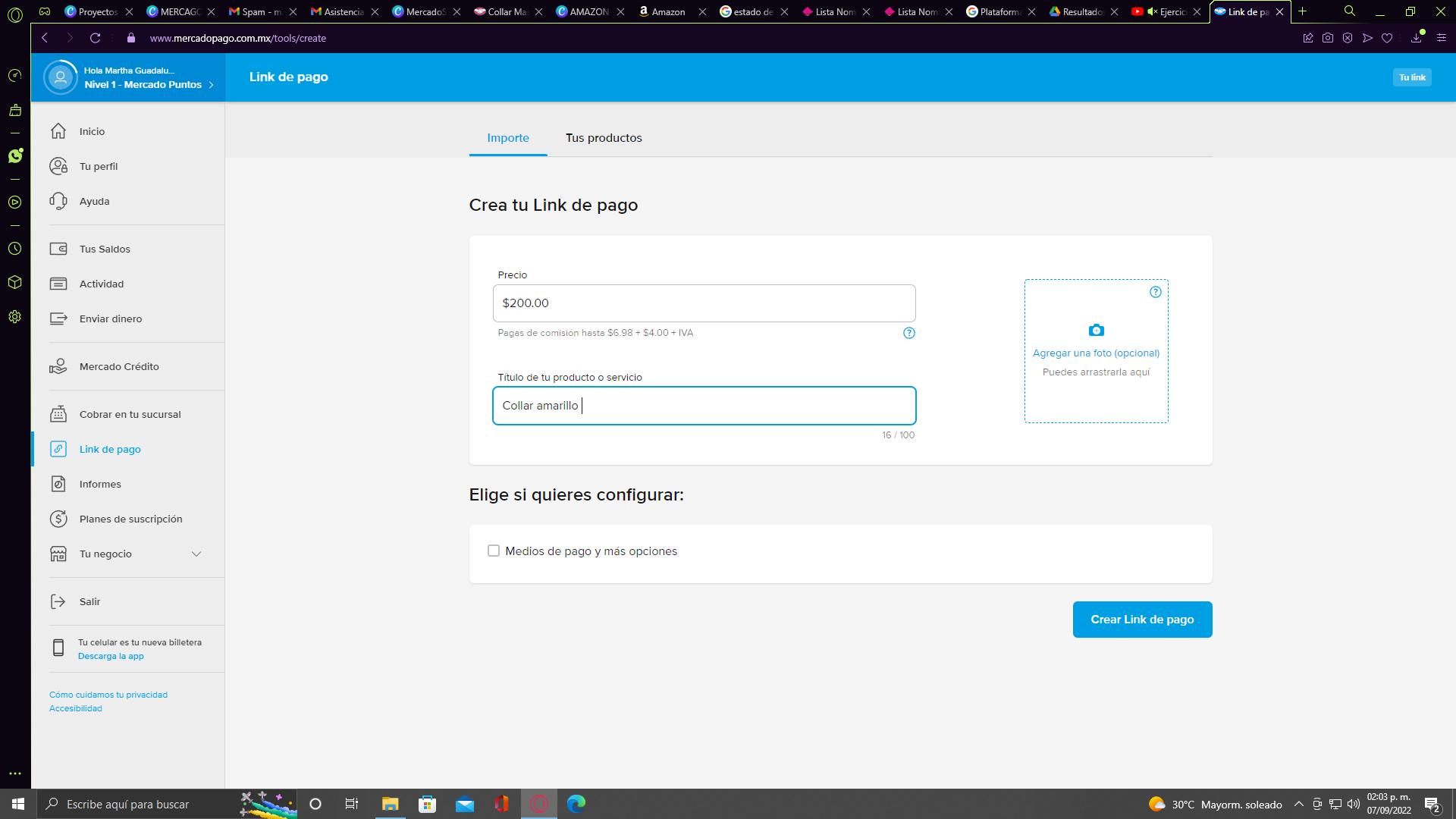Viewport: 1456px width, 819px height.
Task: Click the Informes report icon
Action: click(58, 484)
